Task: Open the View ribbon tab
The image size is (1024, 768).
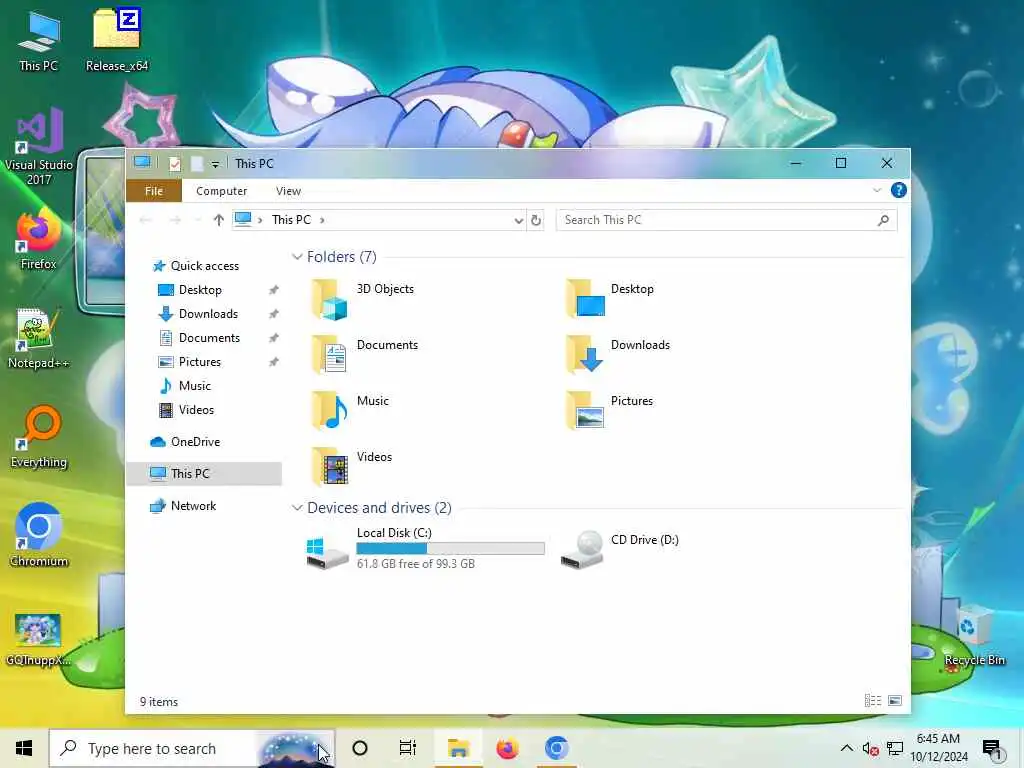Action: [288, 191]
